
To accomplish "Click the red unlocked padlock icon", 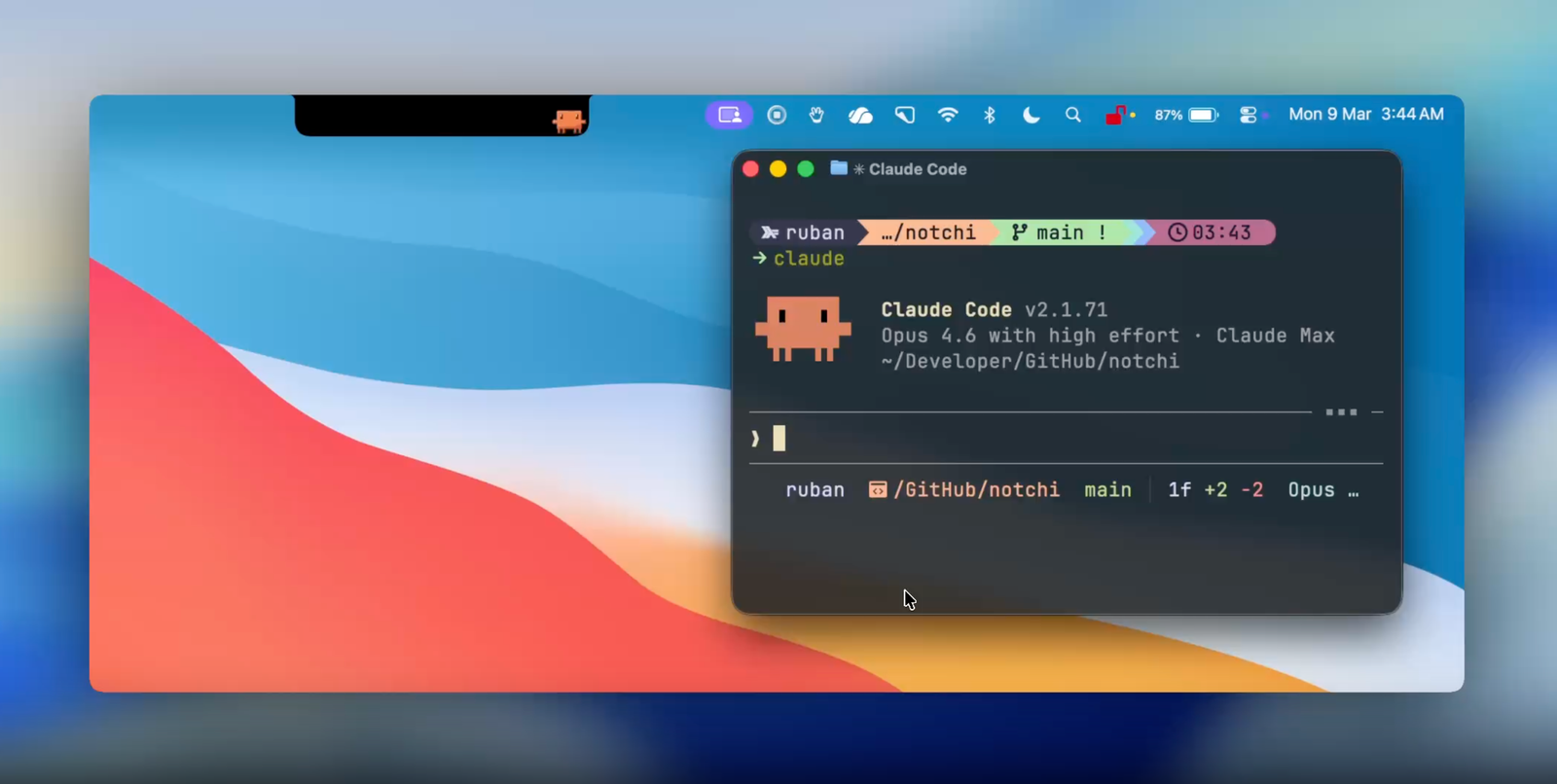I will pyautogui.click(x=1117, y=115).
